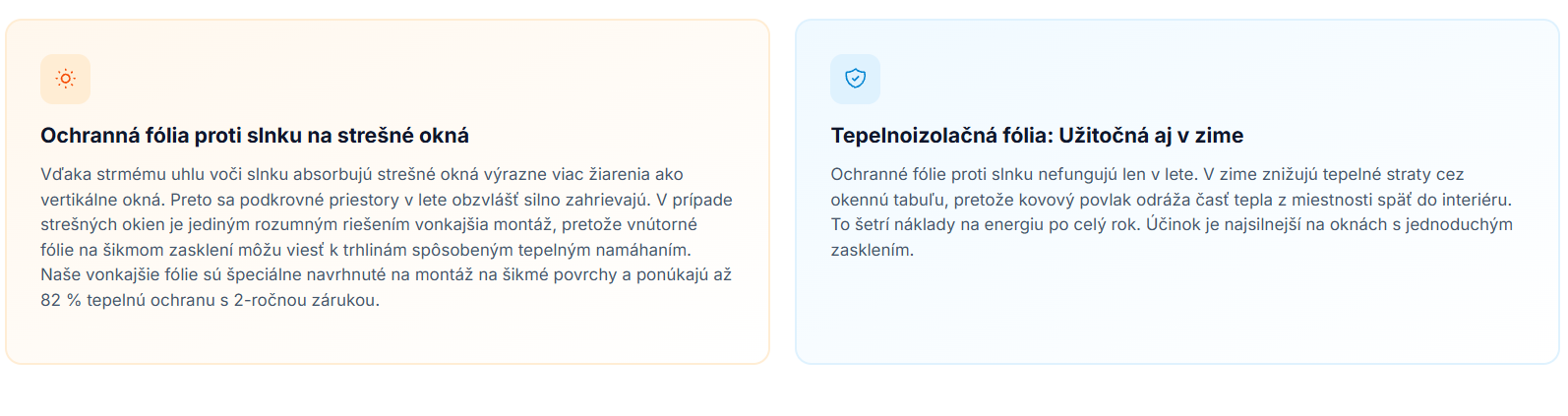Click the last word 'zasklením.' in right card
This screenshot has width=1568, height=416.
(872, 251)
